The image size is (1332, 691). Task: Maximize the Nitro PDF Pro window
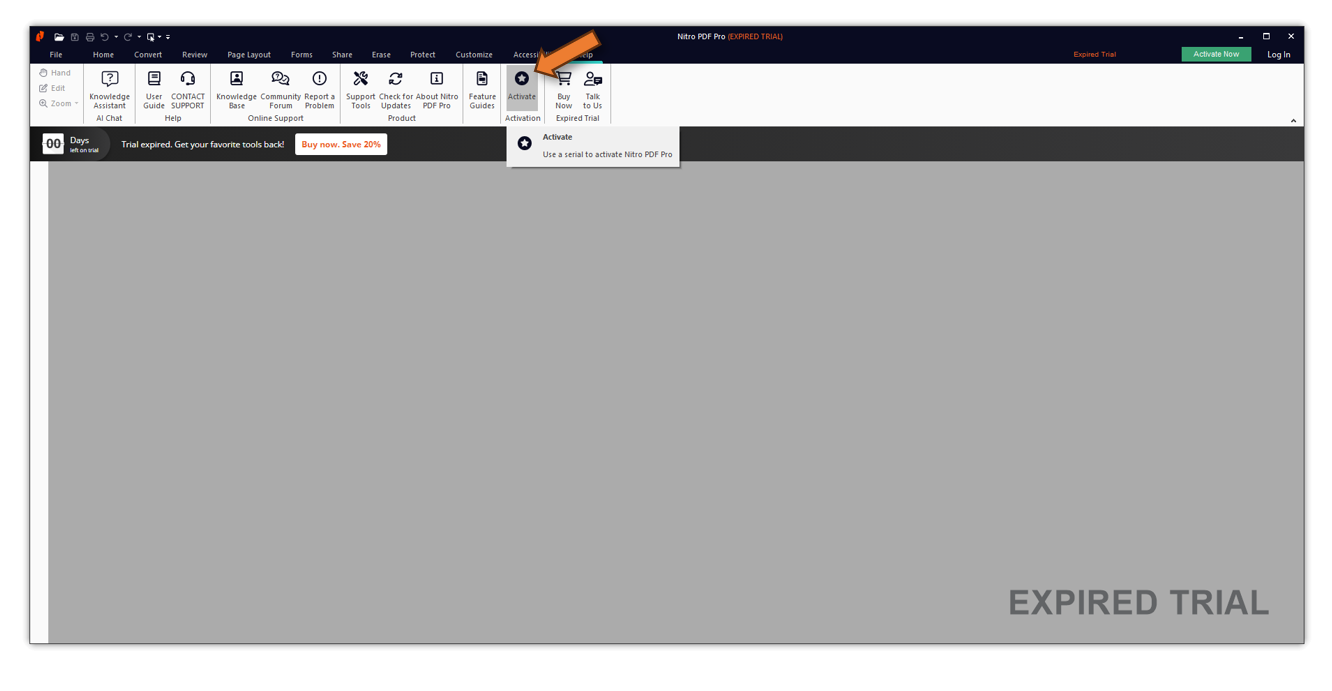[x=1266, y=37]
